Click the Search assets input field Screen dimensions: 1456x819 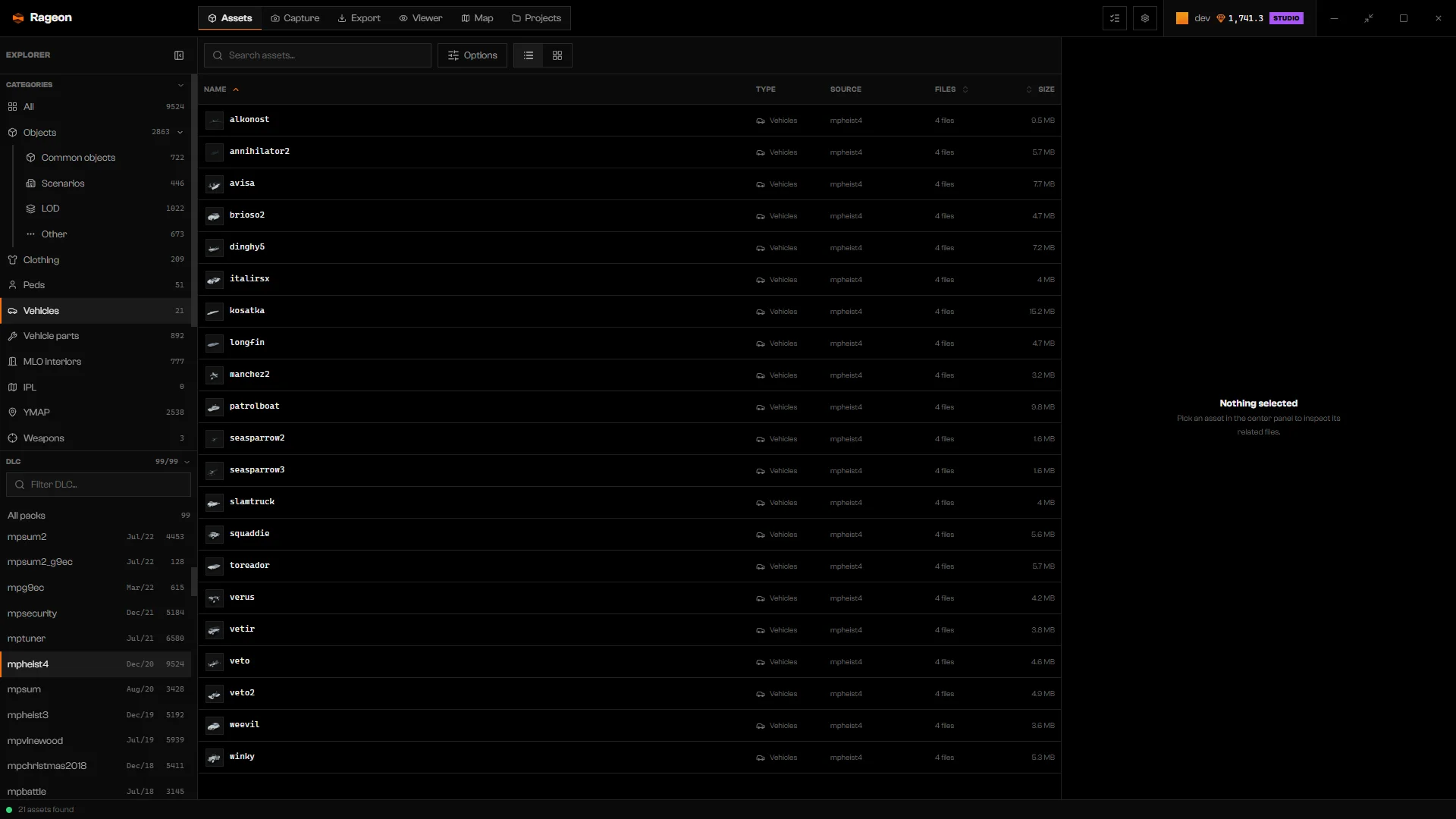pos(318,55)
